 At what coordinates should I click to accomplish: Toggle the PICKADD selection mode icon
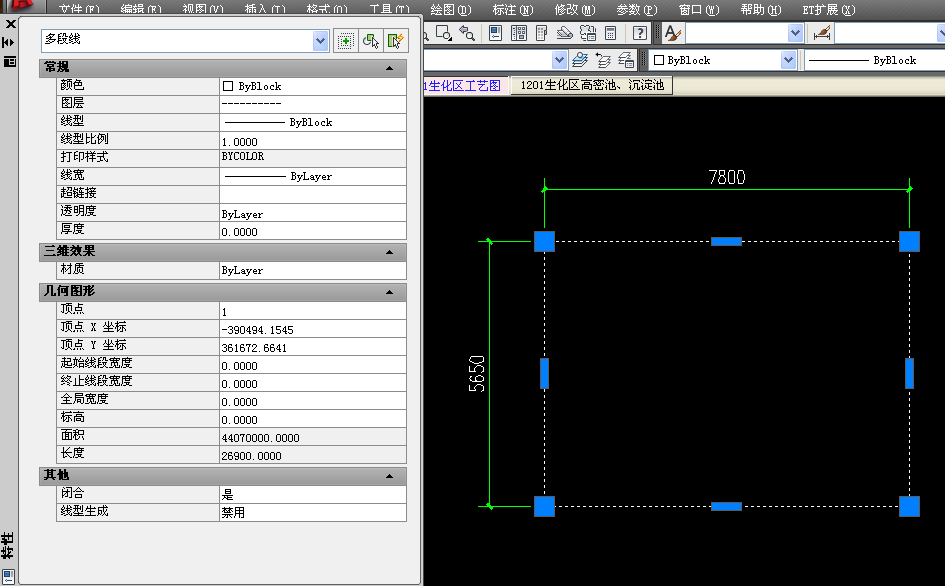tap(345, 41)
